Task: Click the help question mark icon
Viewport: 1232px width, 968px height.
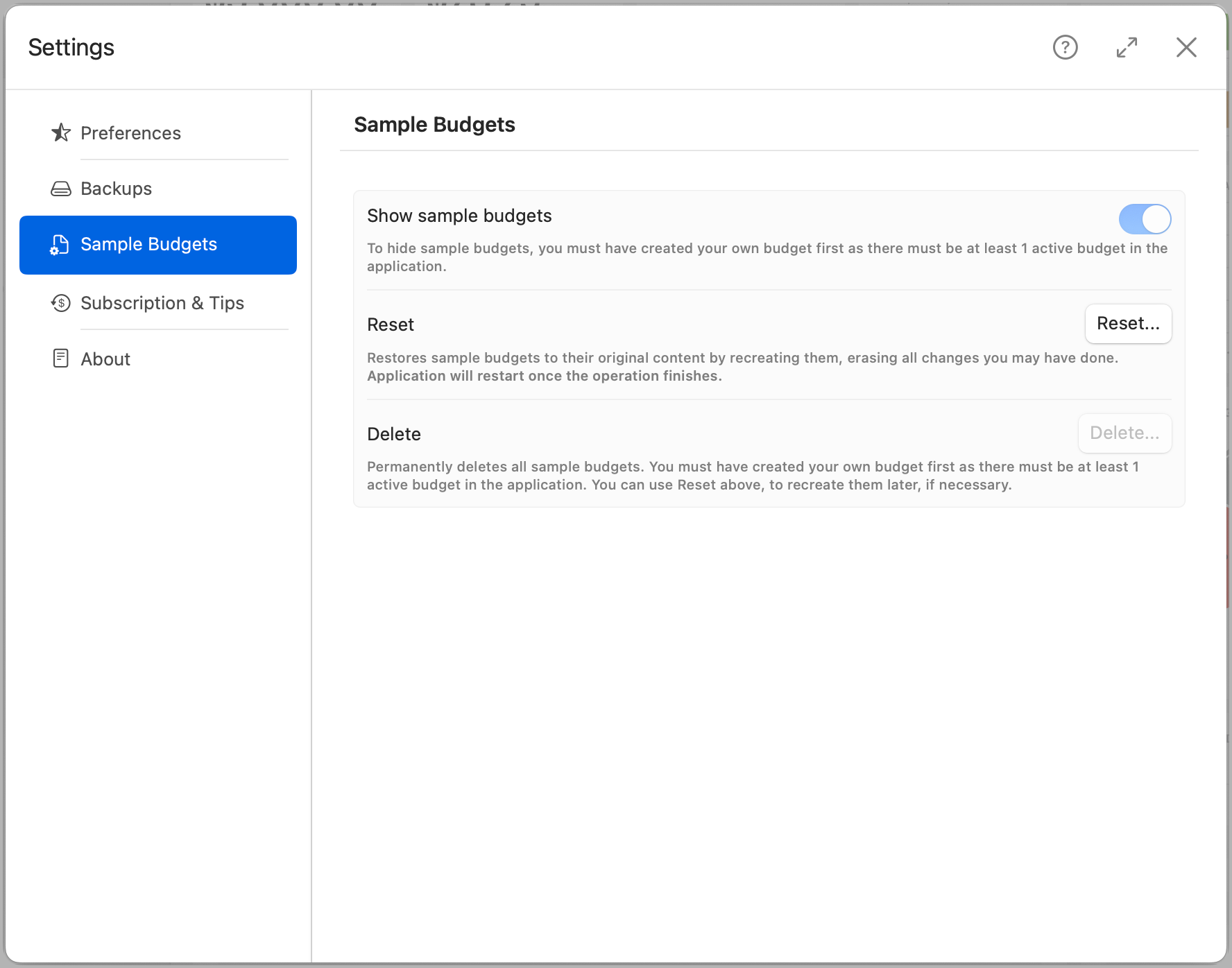Action: [1065, 47]
